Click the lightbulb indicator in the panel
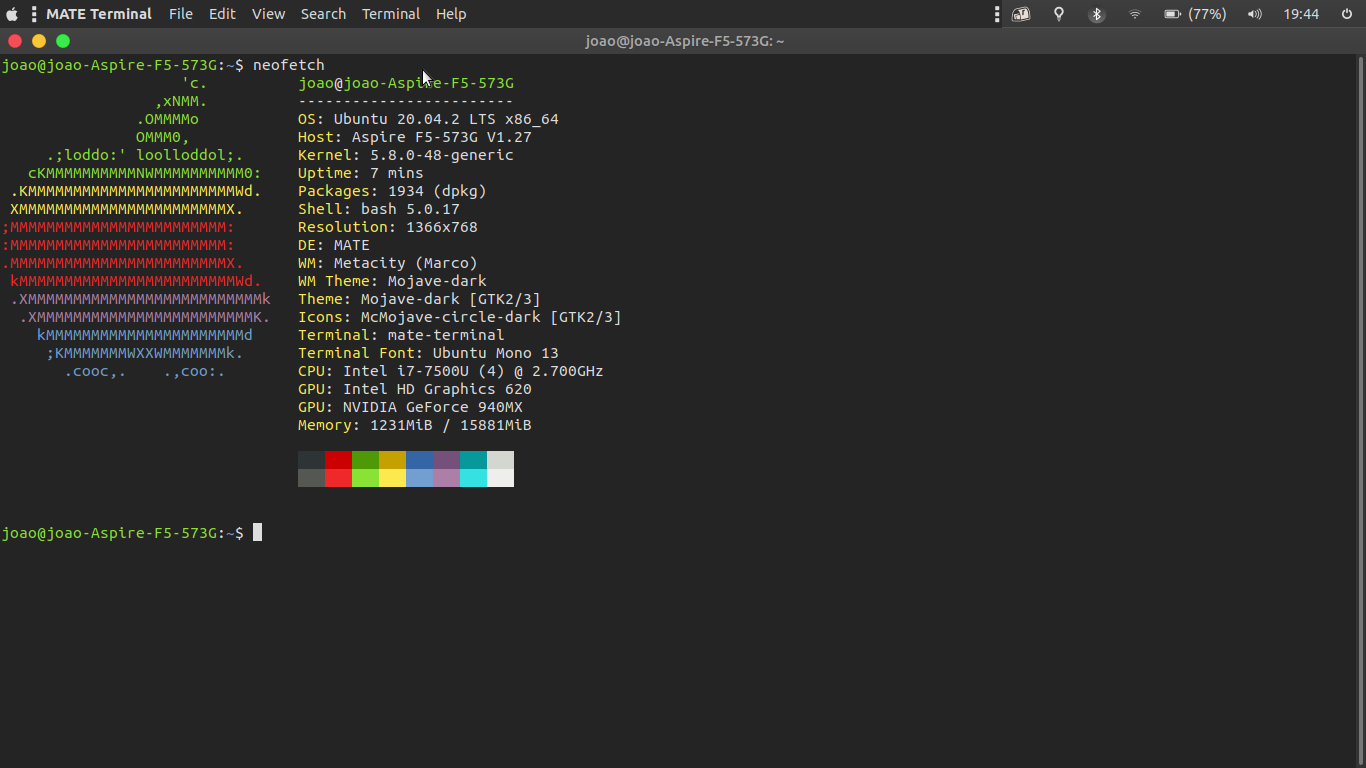 (x=1059, y=14)
